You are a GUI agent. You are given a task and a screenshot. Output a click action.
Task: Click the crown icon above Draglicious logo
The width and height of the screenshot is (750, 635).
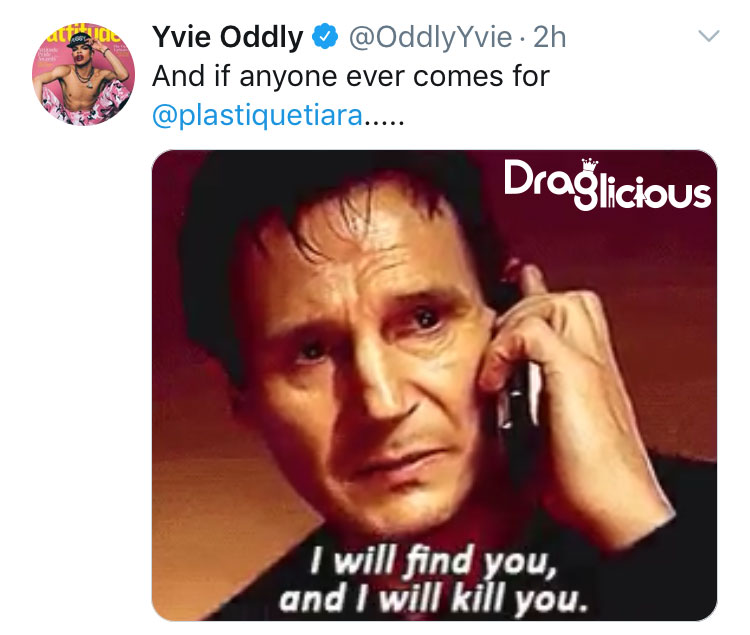(590, 165)
